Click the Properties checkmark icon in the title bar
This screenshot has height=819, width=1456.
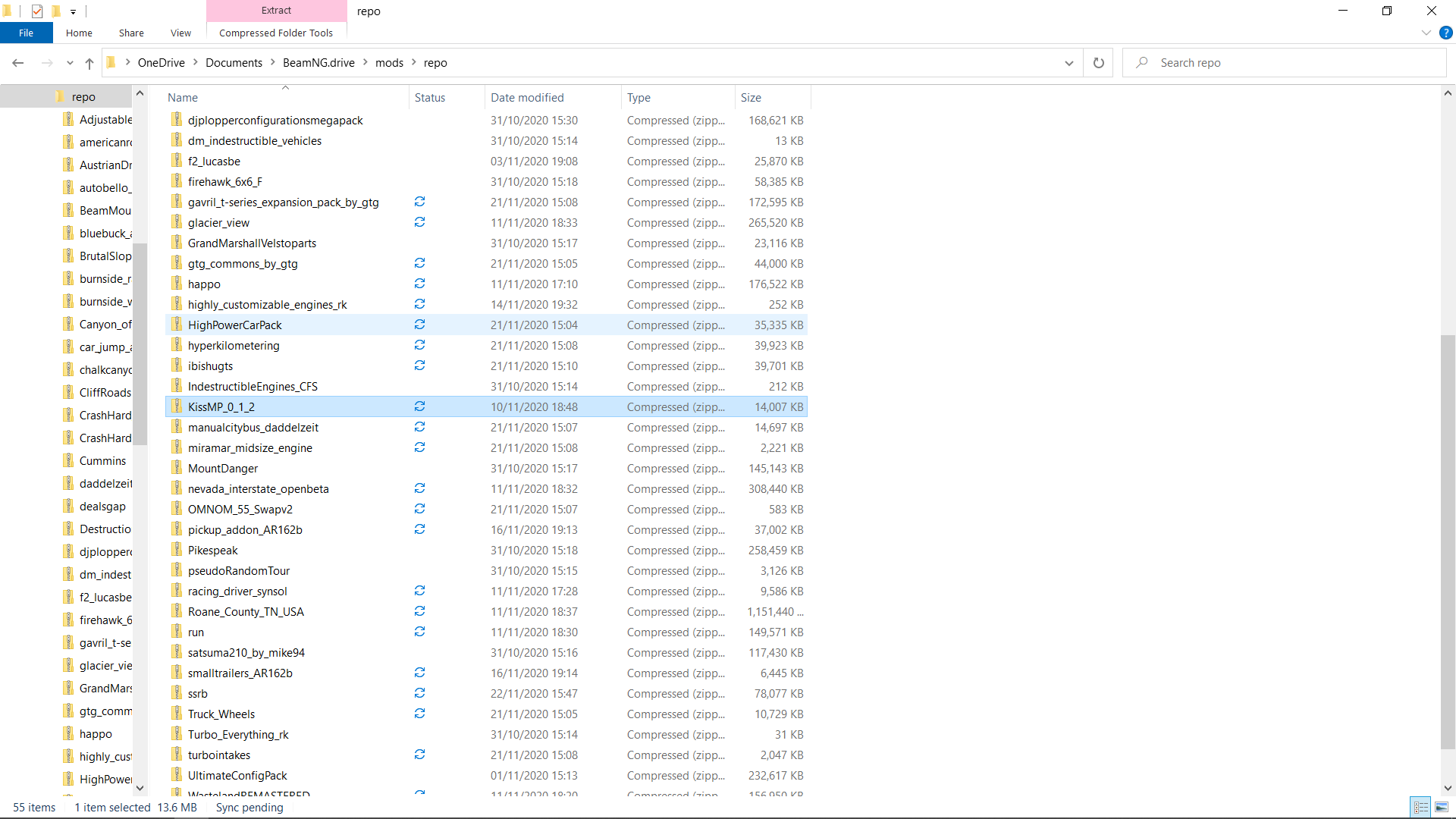[37, 11]
